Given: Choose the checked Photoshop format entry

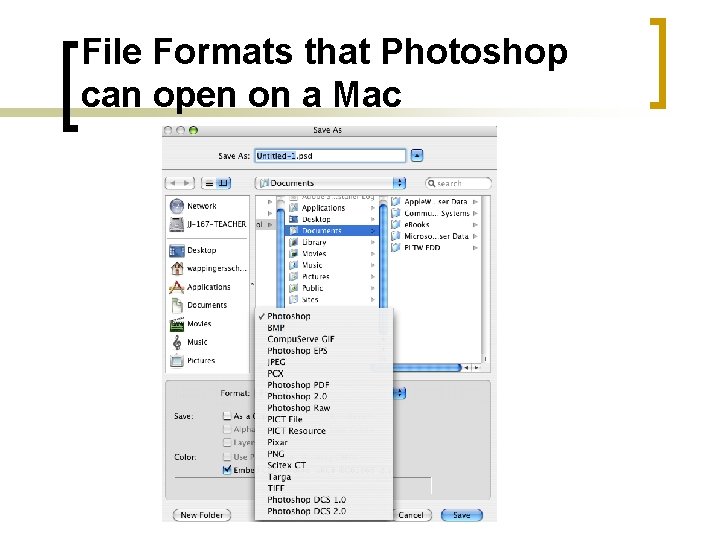Looking at the screenshot, I should [x=324, y=316].
